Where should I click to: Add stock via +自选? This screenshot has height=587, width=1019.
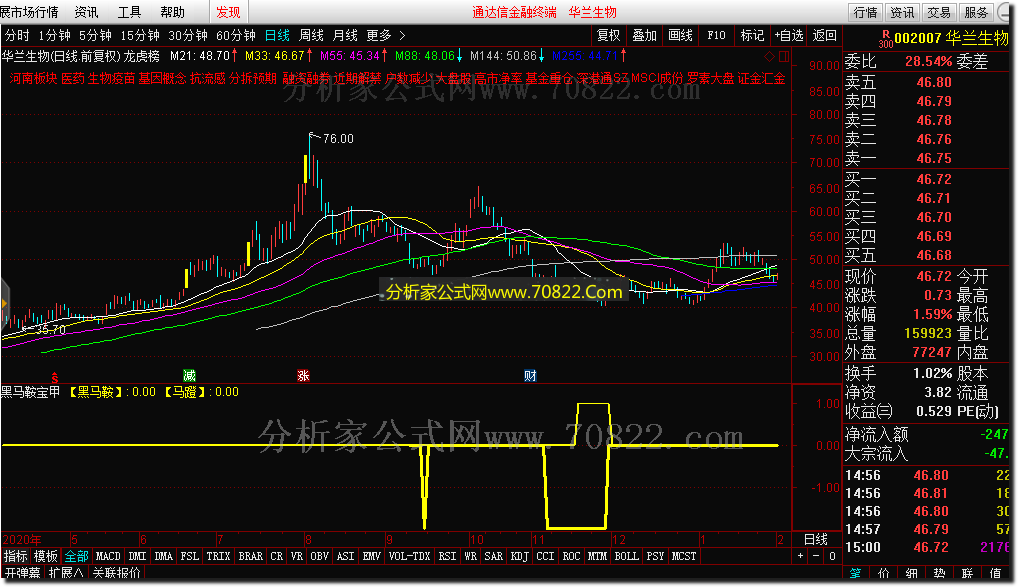[789, 35]
